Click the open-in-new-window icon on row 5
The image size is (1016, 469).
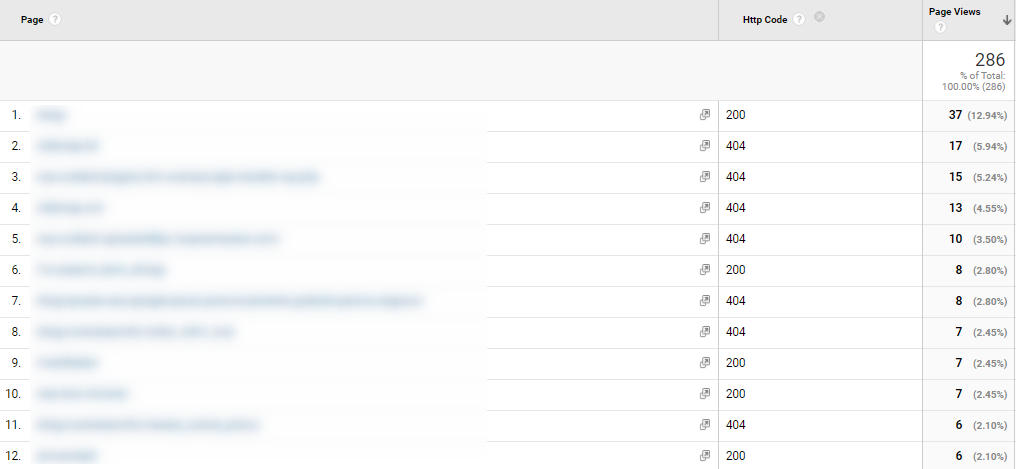click(x=704, y=239)
